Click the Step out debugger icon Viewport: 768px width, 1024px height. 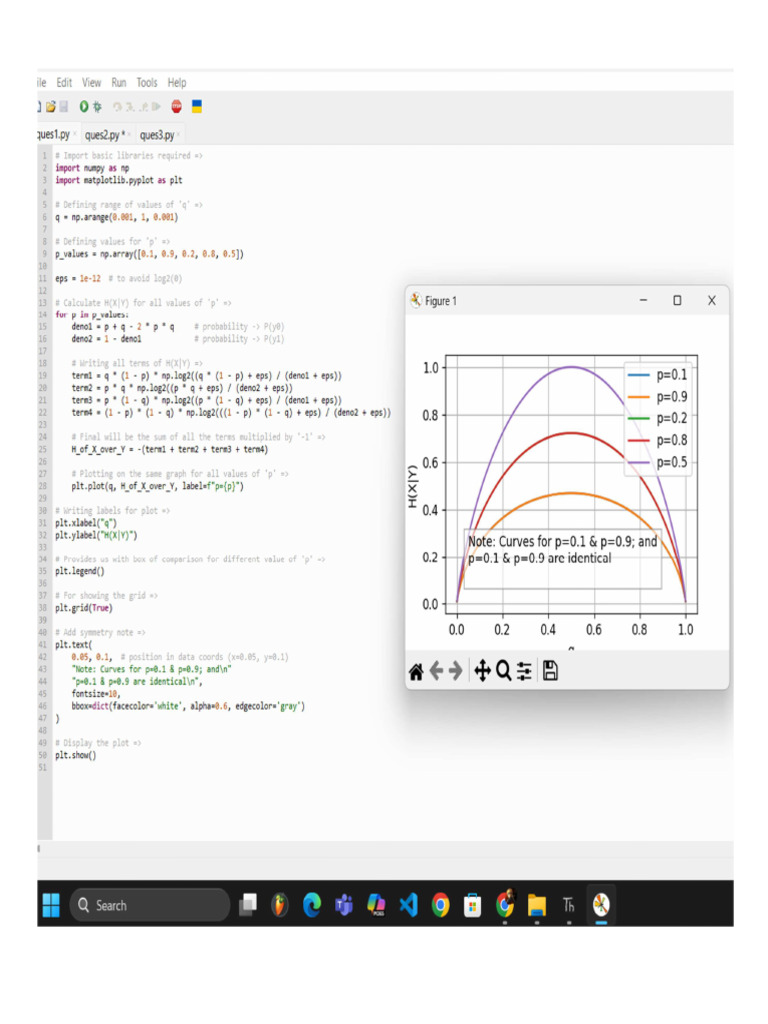pos(143,106)
